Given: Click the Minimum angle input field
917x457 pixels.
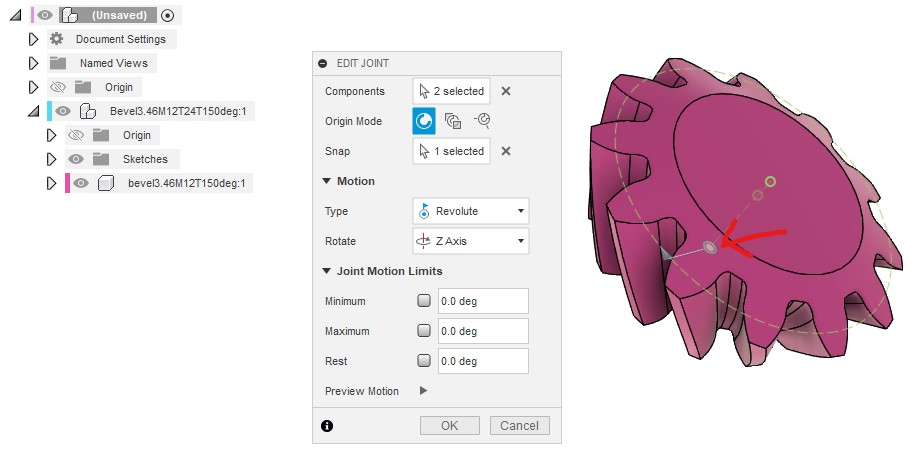Looking at the screenshot, I should (482, 301).
